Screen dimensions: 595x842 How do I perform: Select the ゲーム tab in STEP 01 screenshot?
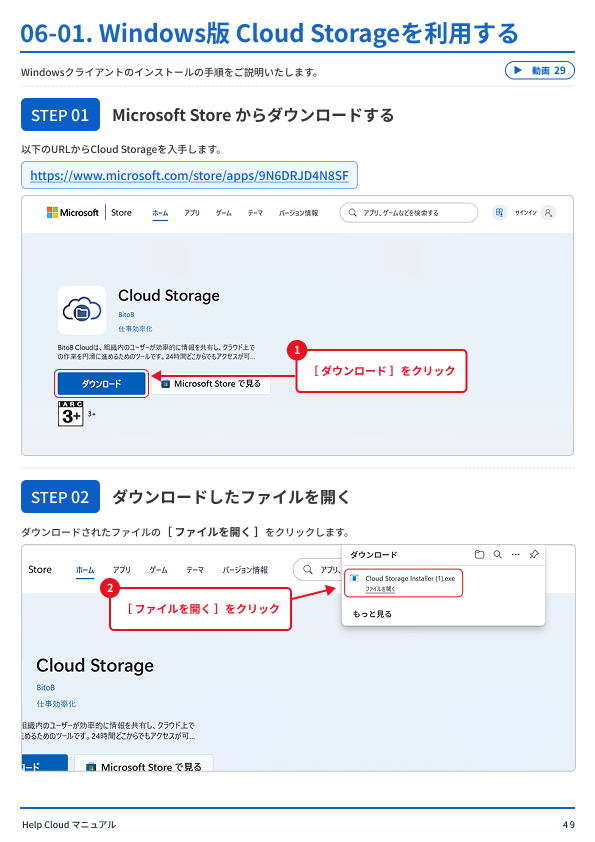click(223, 213)
